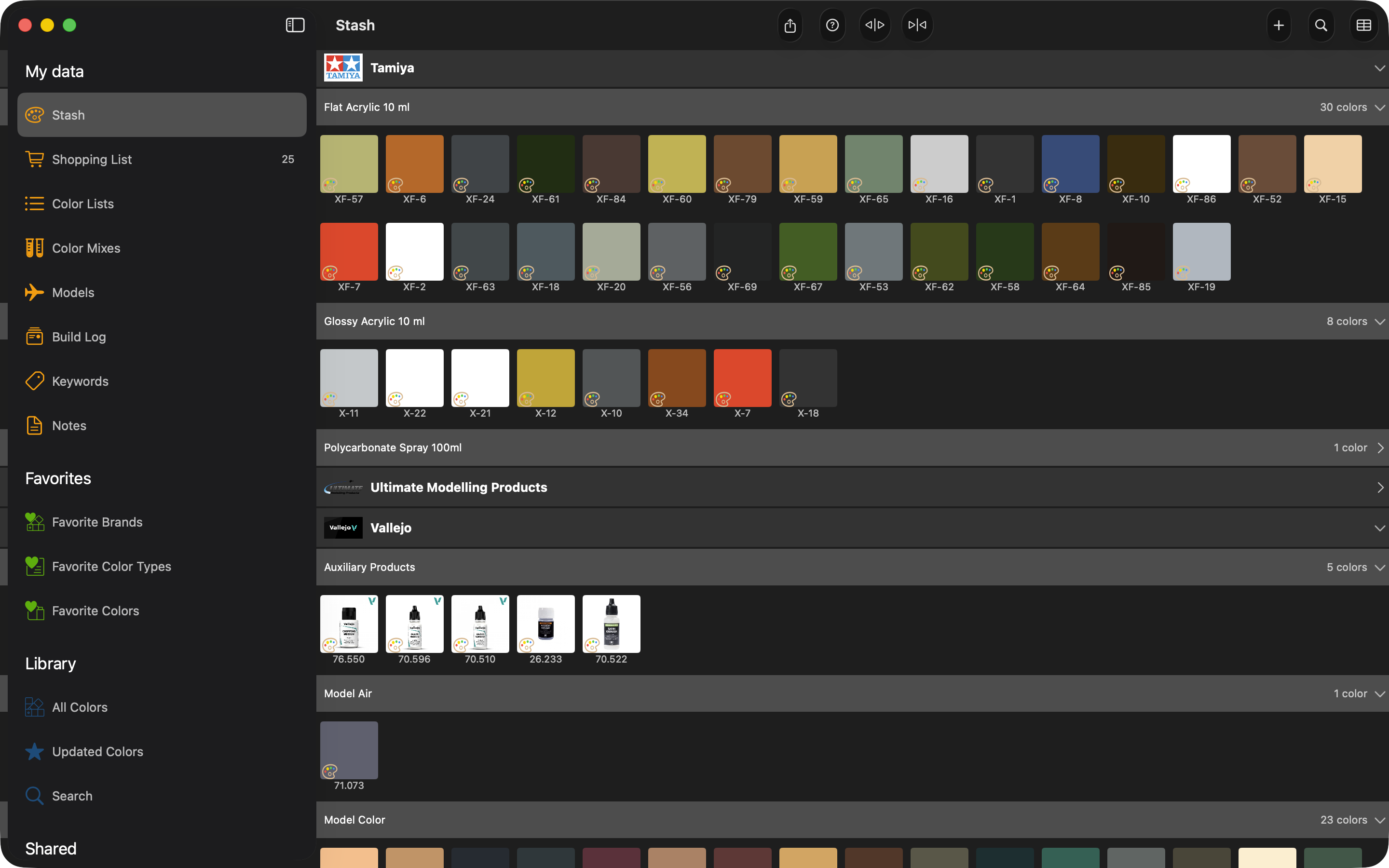Collapse Flat Acrylic 10 ml group
The width and height of the screenshot is (1389, 868).
[1380, 108]
